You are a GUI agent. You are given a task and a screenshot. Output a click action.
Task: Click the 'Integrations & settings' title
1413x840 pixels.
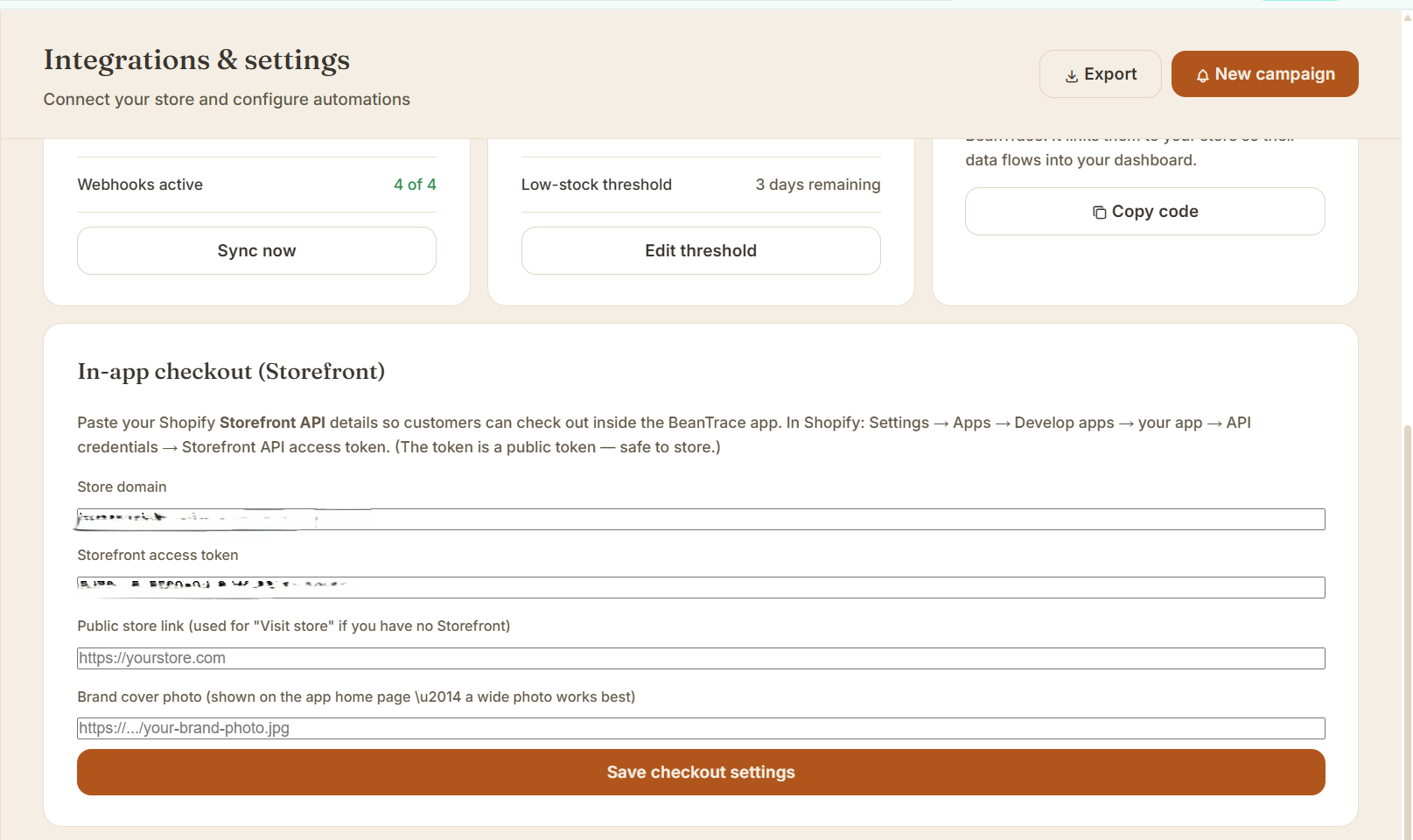[x=197, y=59]
